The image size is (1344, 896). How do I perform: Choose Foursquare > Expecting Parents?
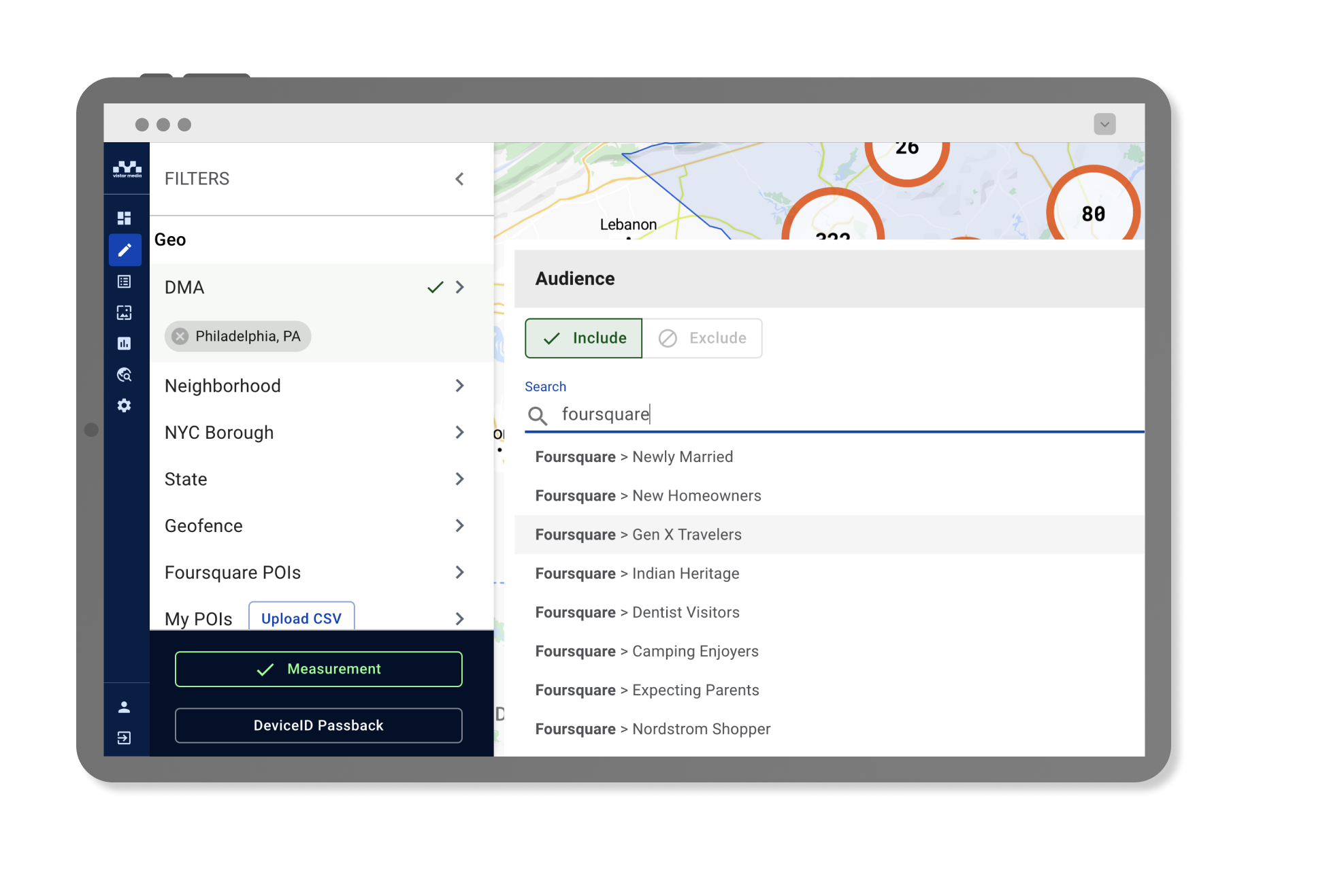(x=830, y=690)
